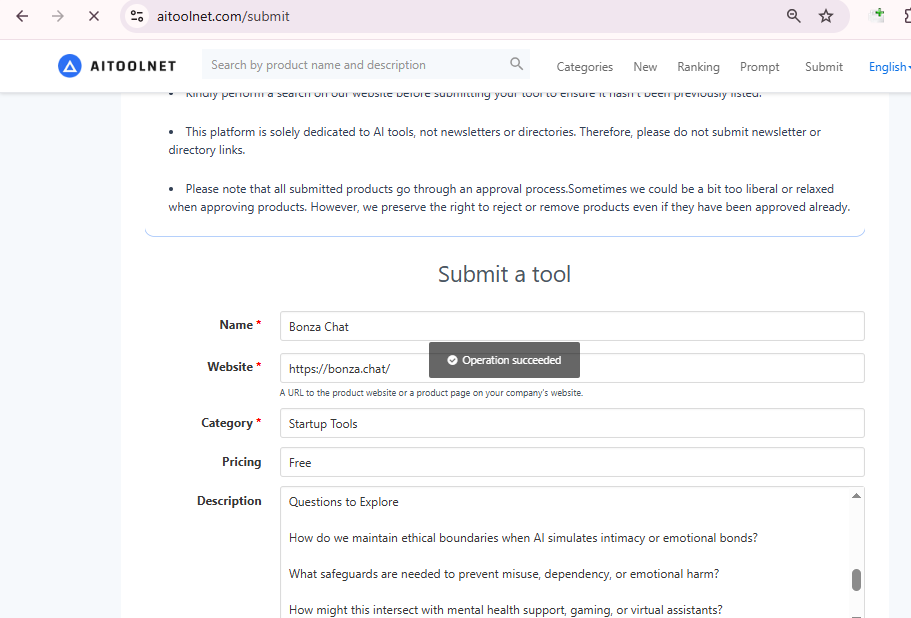Click the AITOOLNET logo

point(117,66)
